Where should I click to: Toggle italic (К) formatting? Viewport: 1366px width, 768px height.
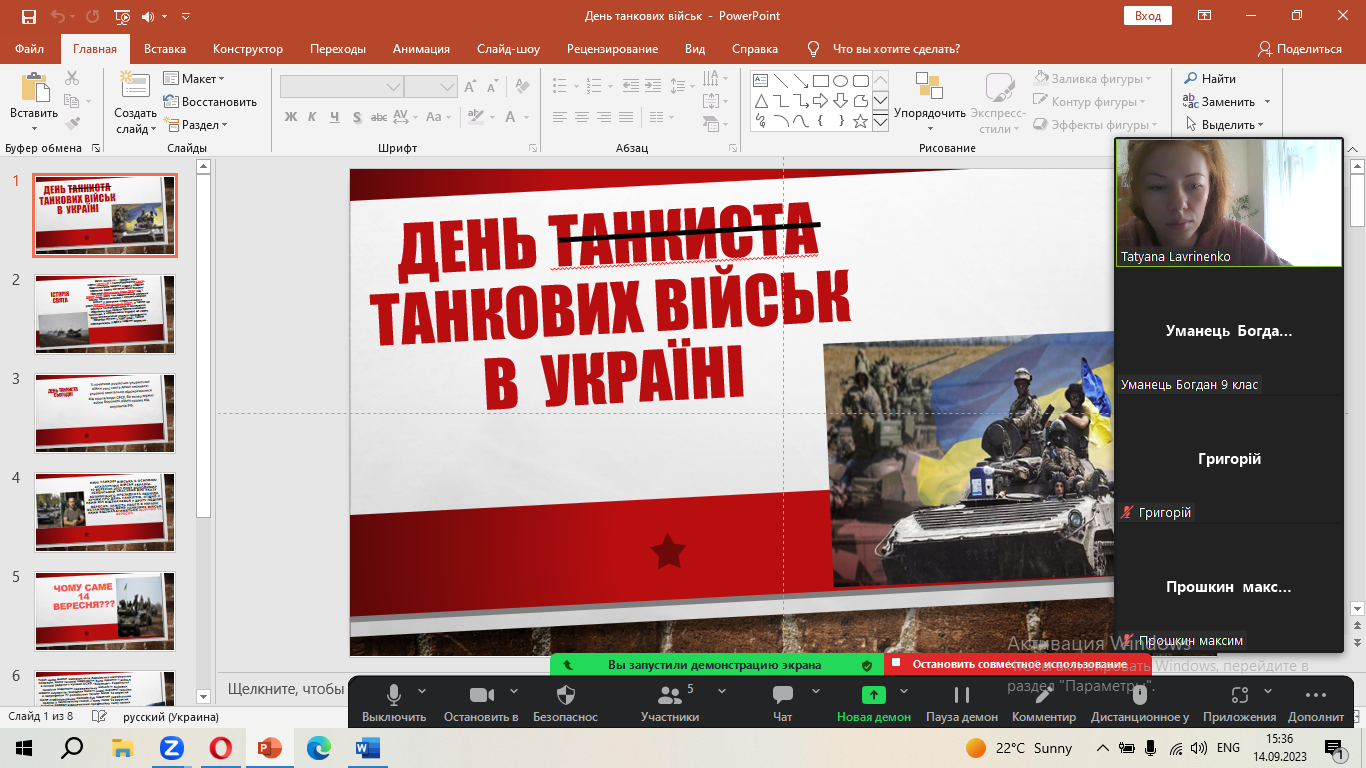[312, 117]
